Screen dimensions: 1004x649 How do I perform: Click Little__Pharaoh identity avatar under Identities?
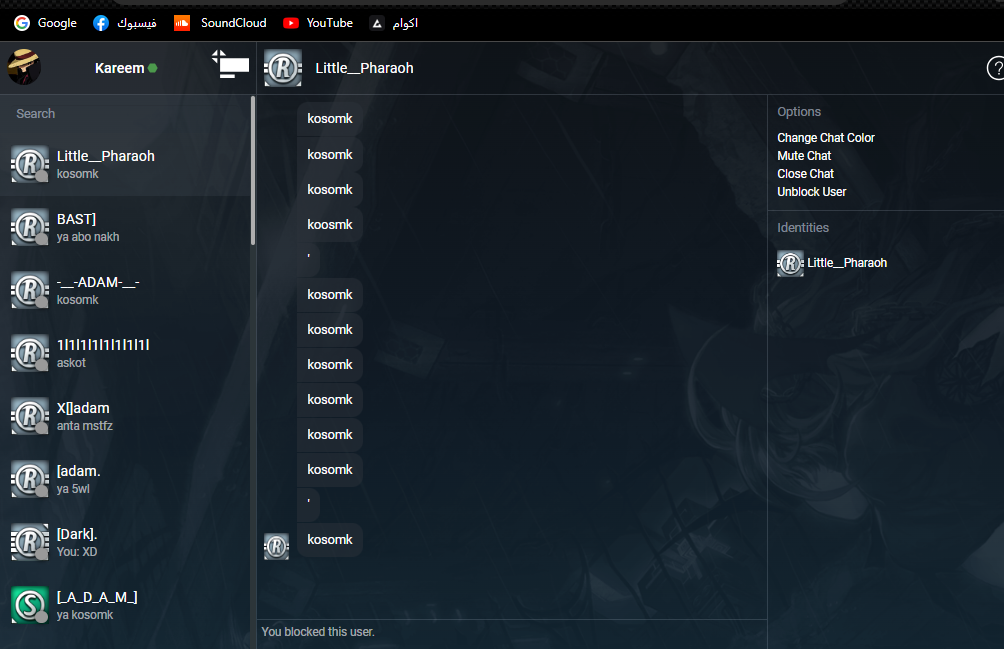click(x=790, y=263)
